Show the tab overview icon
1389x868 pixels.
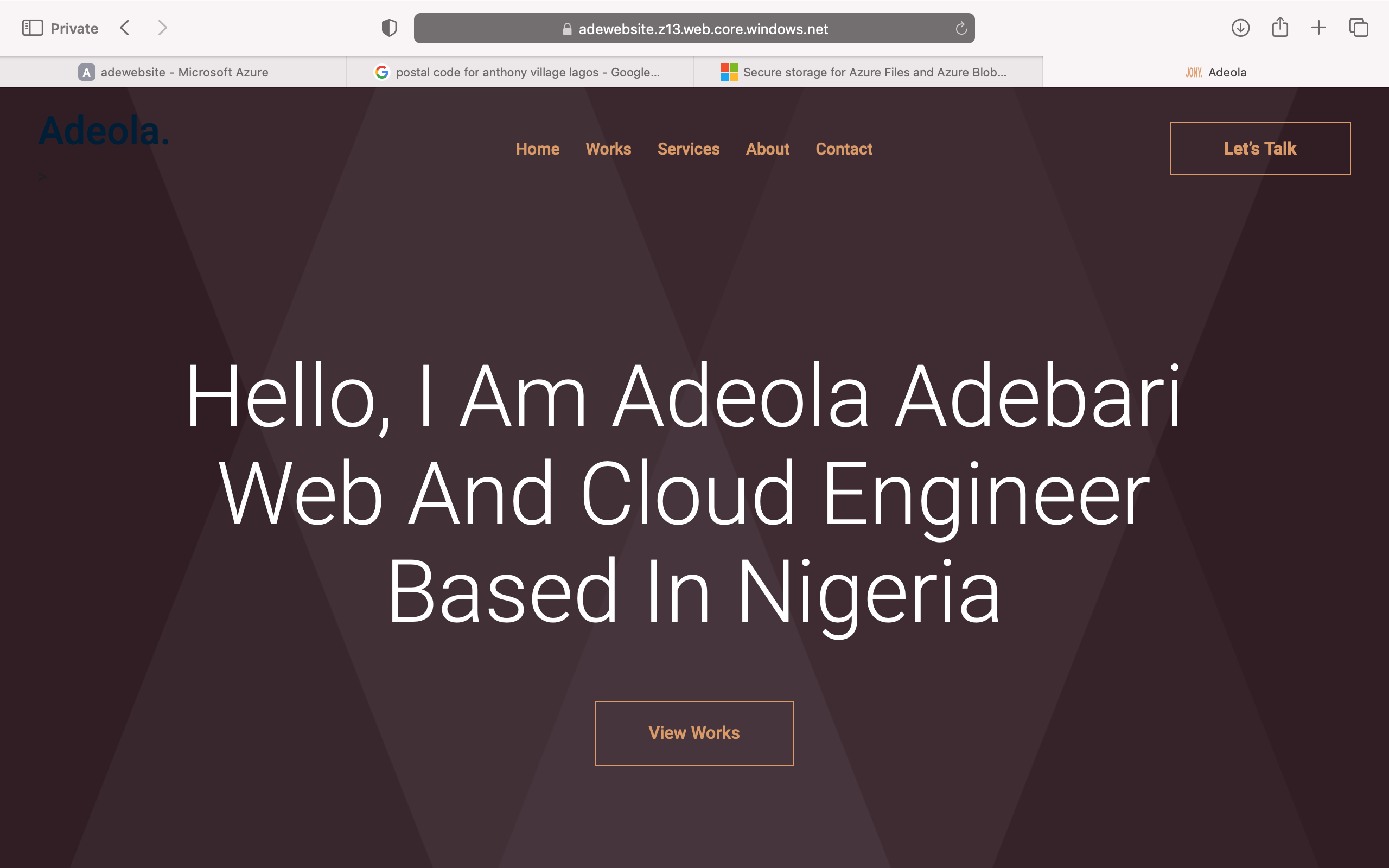(1358, 28)
